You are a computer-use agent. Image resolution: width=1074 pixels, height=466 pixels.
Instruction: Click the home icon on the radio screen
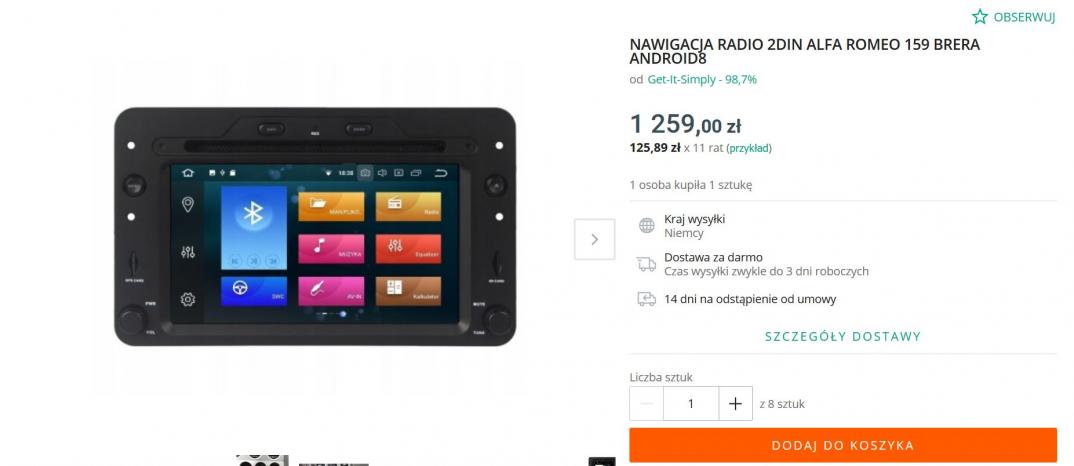click(188, 173)
